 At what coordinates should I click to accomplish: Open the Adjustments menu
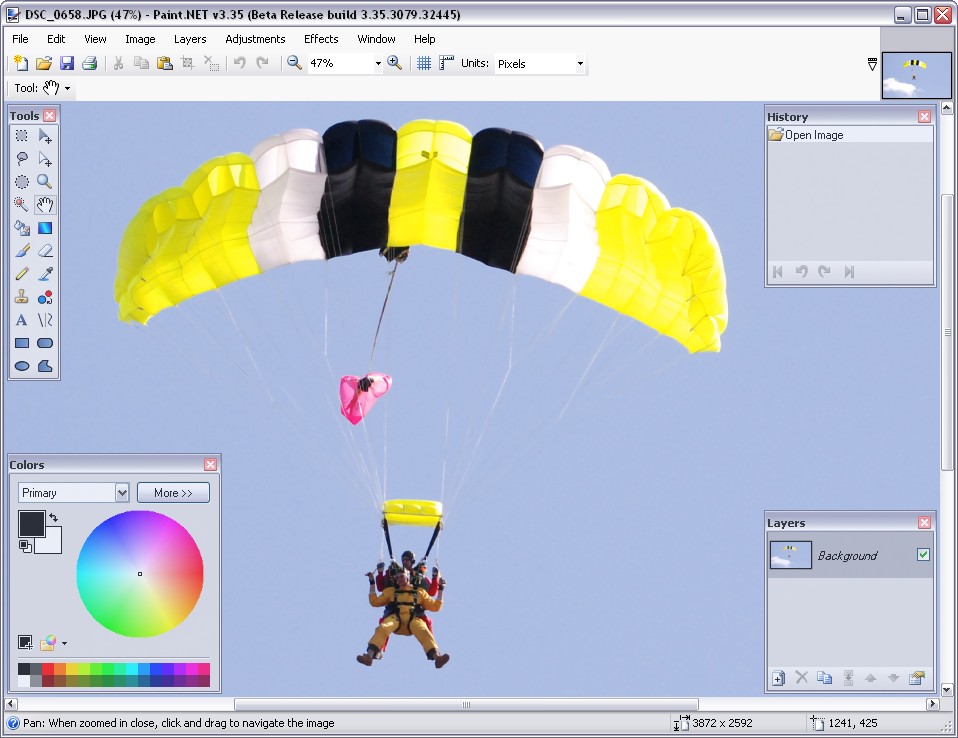255,39
